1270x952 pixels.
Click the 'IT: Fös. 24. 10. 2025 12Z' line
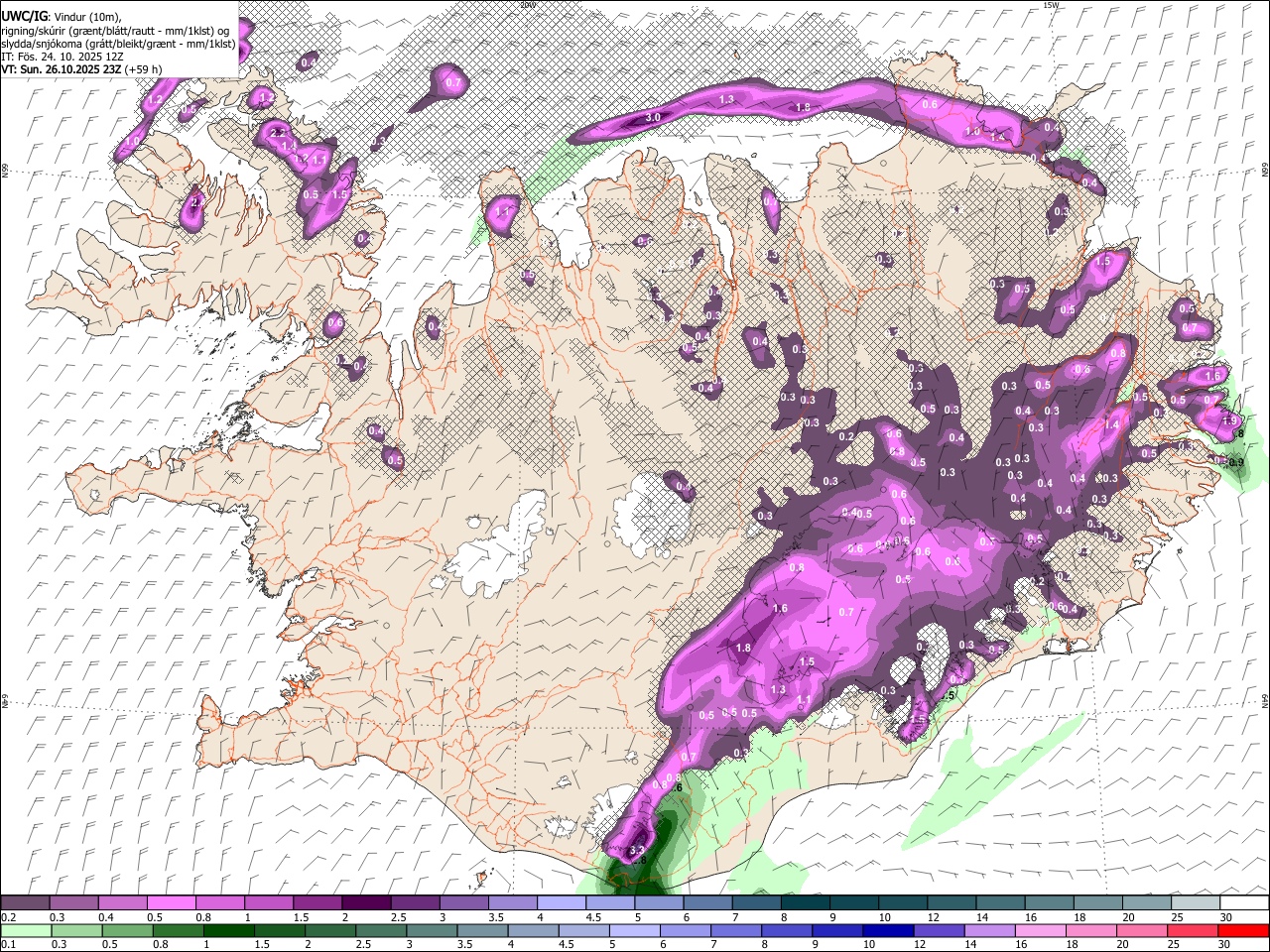[63, 56]
